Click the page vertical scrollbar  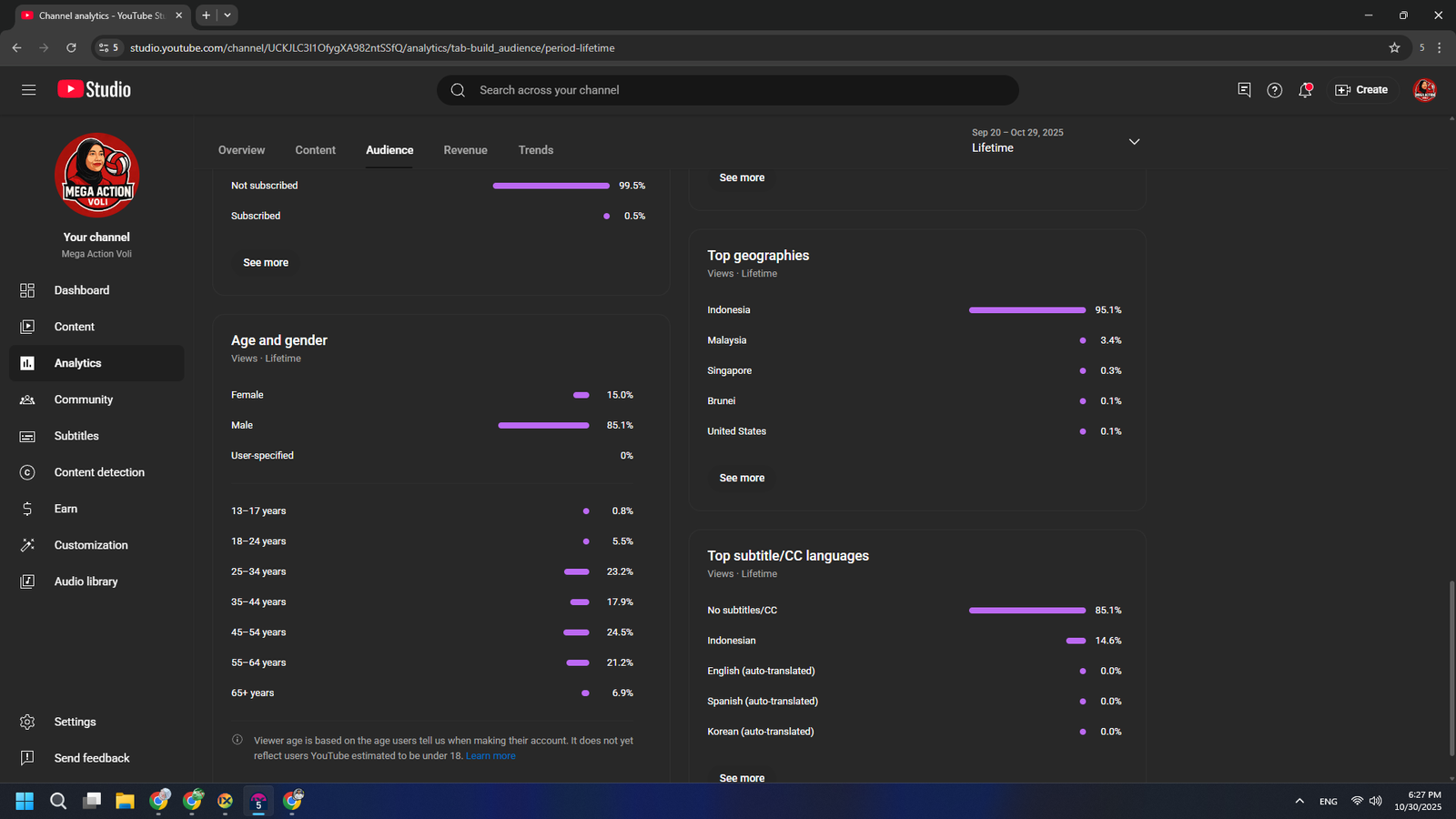(x=1451, y=668)
